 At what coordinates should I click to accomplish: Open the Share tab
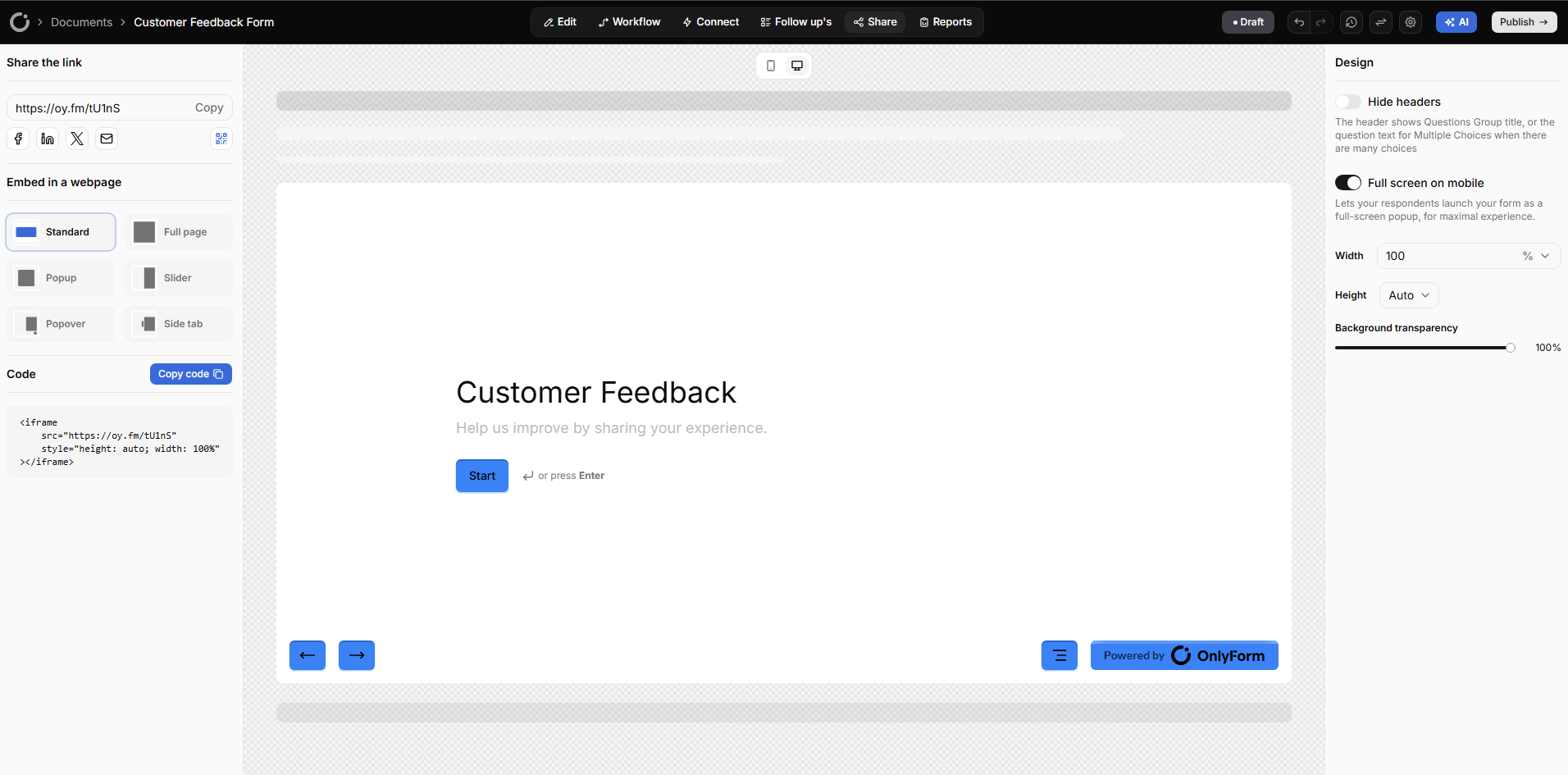875,22
